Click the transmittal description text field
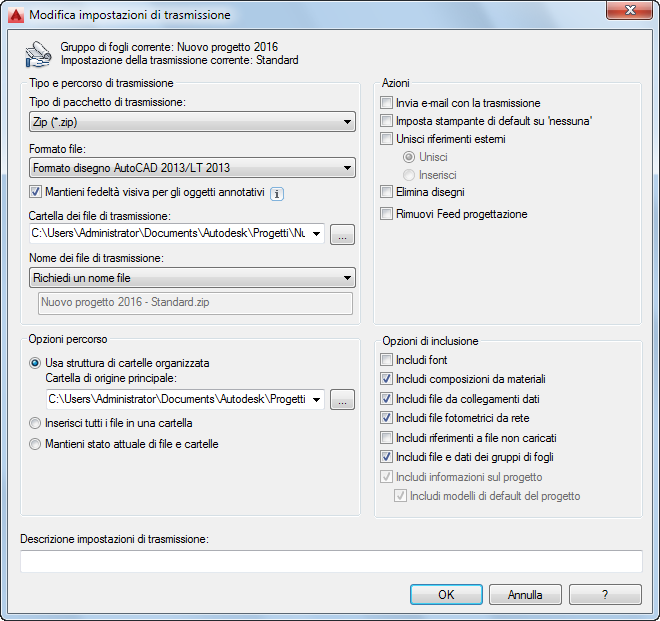The image size is (660, 621). [330, 561]
